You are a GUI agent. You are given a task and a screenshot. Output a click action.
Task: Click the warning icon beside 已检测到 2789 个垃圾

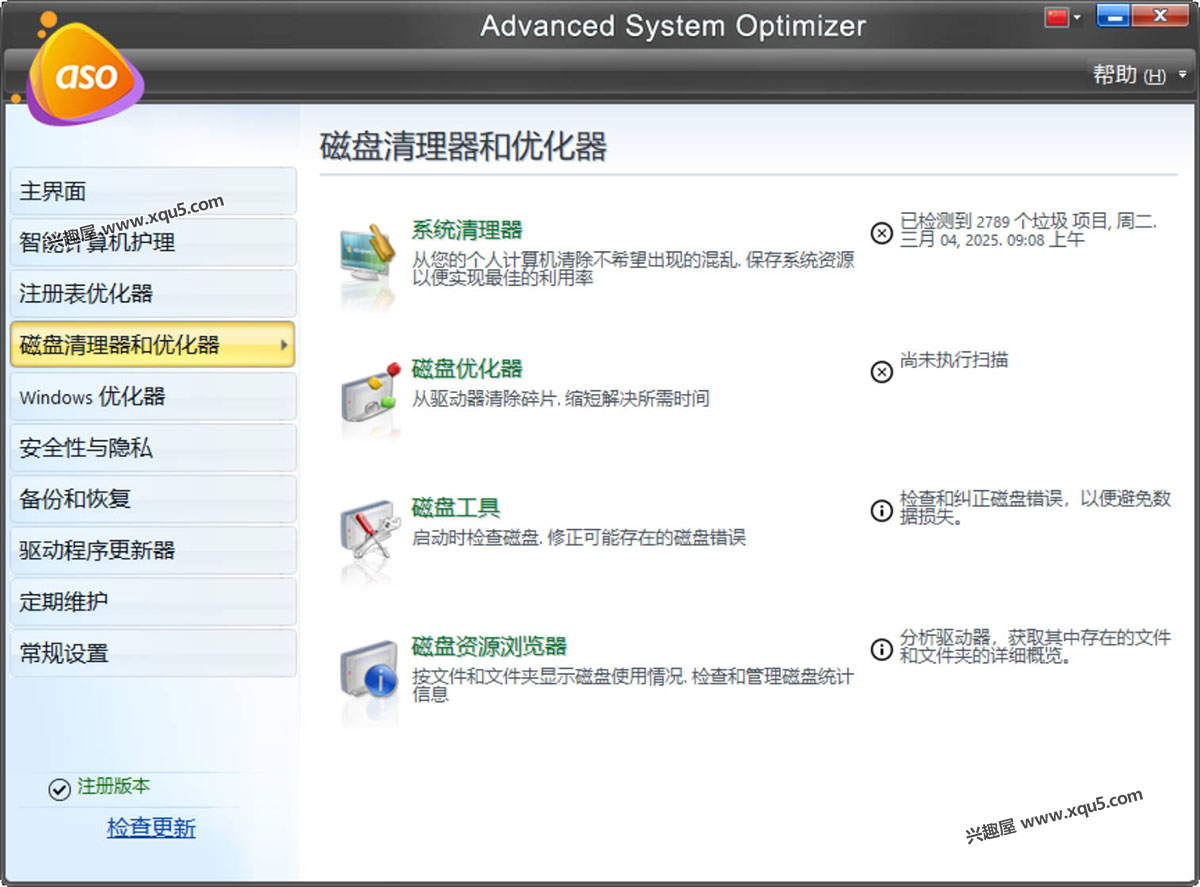881,233
